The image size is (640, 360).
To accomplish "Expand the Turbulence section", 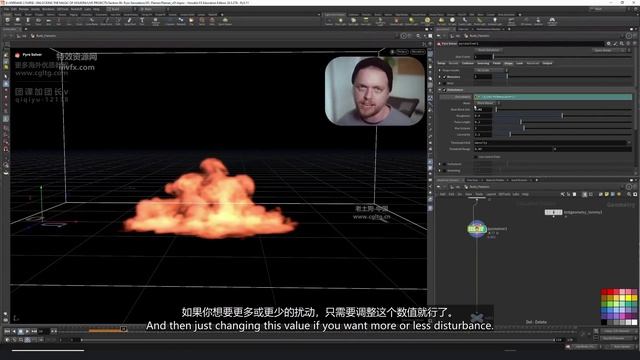I will [440, 164].
